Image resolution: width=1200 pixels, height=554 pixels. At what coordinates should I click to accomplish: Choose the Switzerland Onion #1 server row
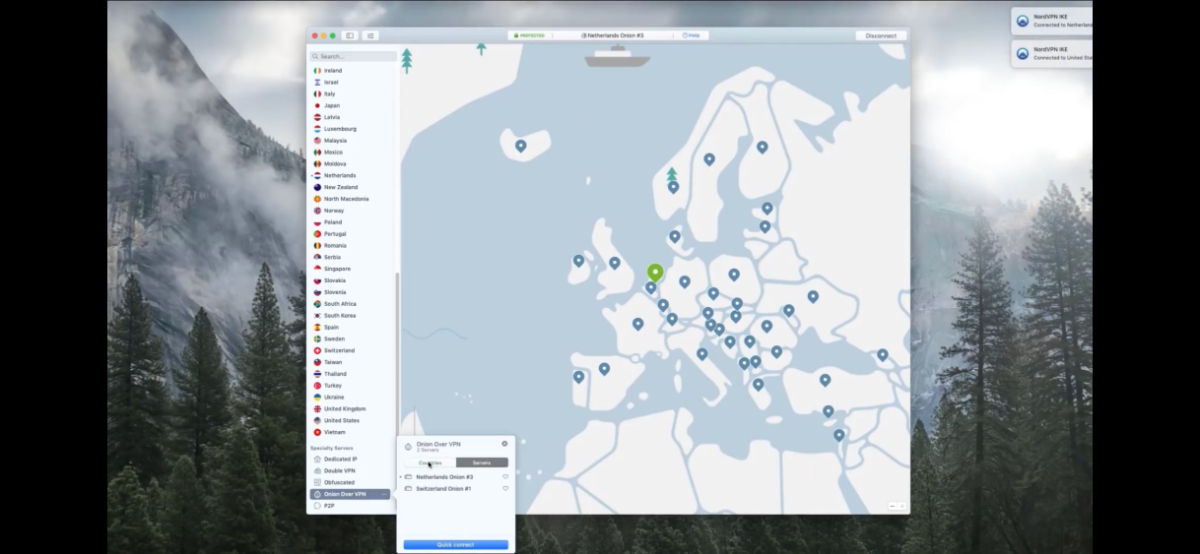(456, 489)
